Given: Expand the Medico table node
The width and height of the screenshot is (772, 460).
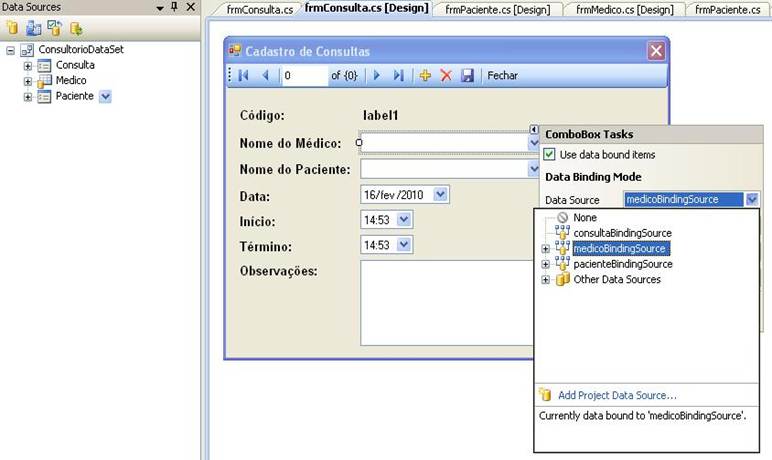Looking at the screenshot, I should 28,81.
